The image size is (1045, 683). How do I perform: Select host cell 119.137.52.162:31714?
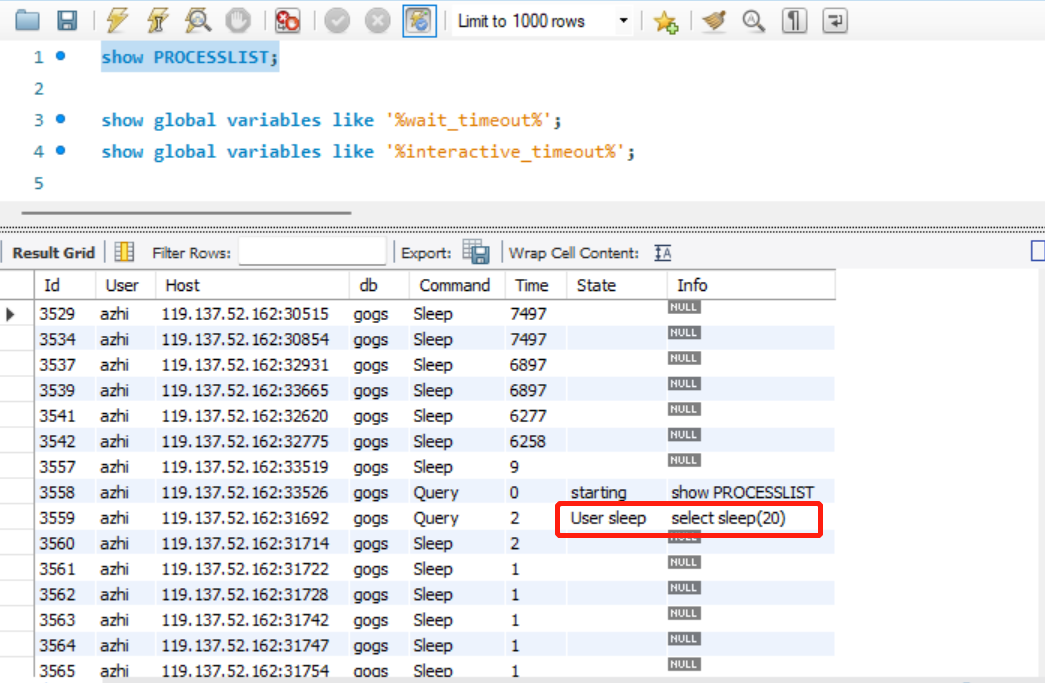tap(253, 543)
